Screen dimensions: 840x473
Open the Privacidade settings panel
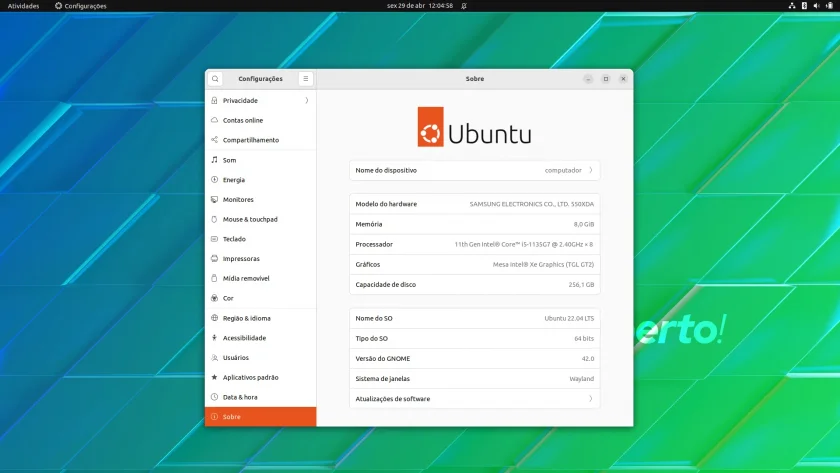(x=260, y=100)
